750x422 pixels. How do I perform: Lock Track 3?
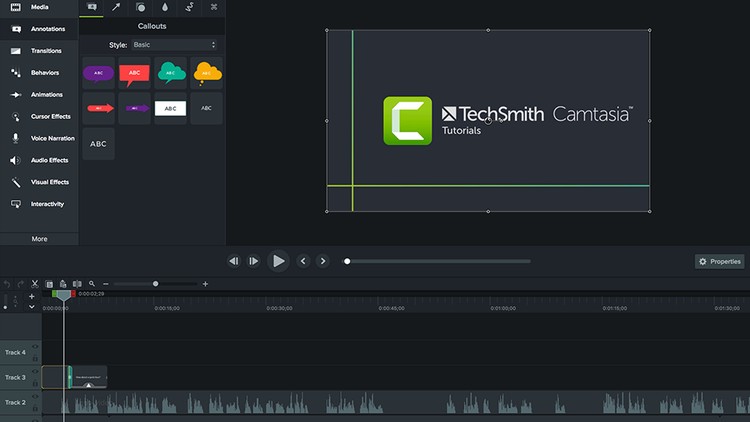35,383
